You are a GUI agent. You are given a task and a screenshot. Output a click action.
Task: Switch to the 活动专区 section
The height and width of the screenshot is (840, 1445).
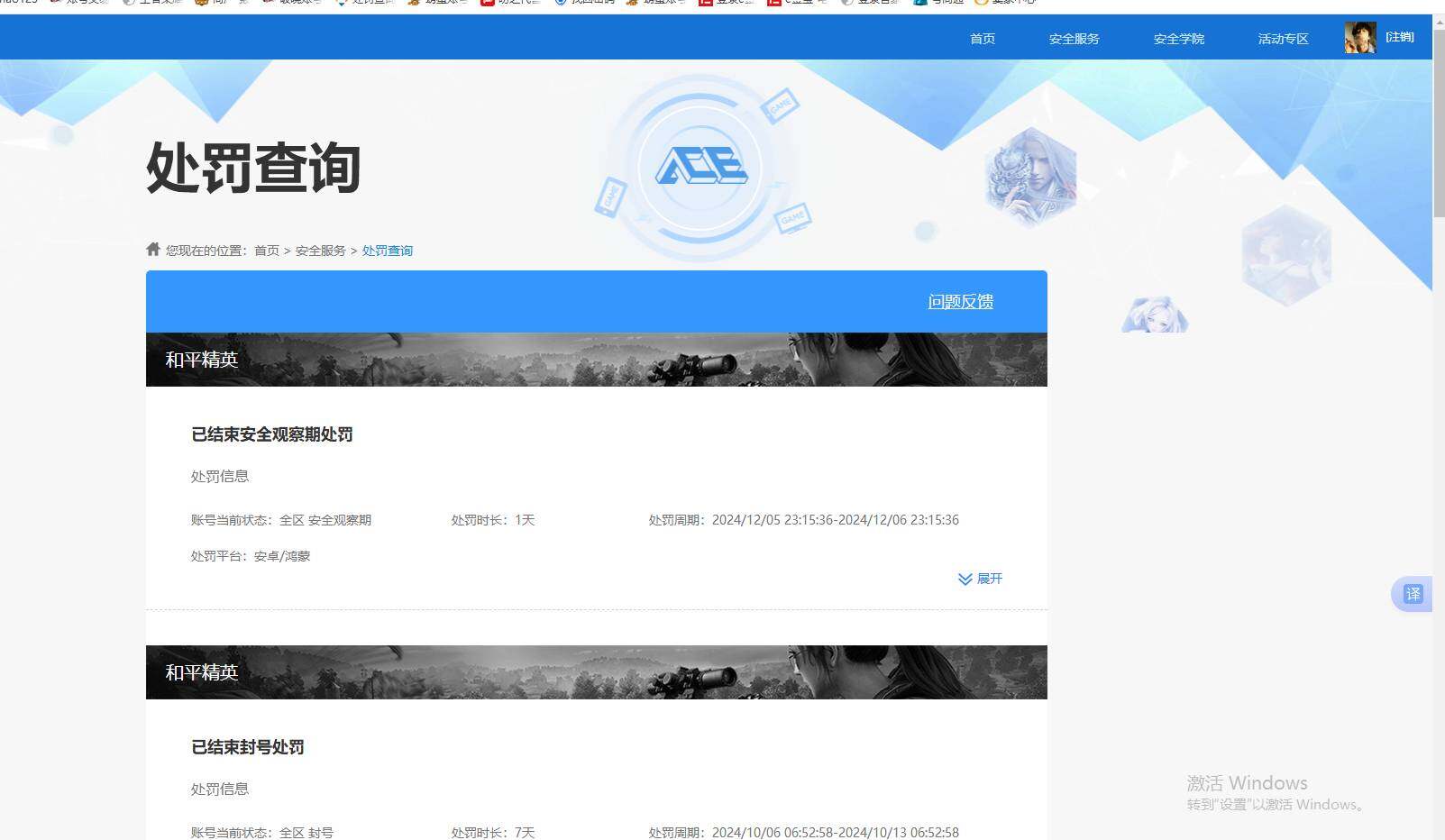point(1282,38)
